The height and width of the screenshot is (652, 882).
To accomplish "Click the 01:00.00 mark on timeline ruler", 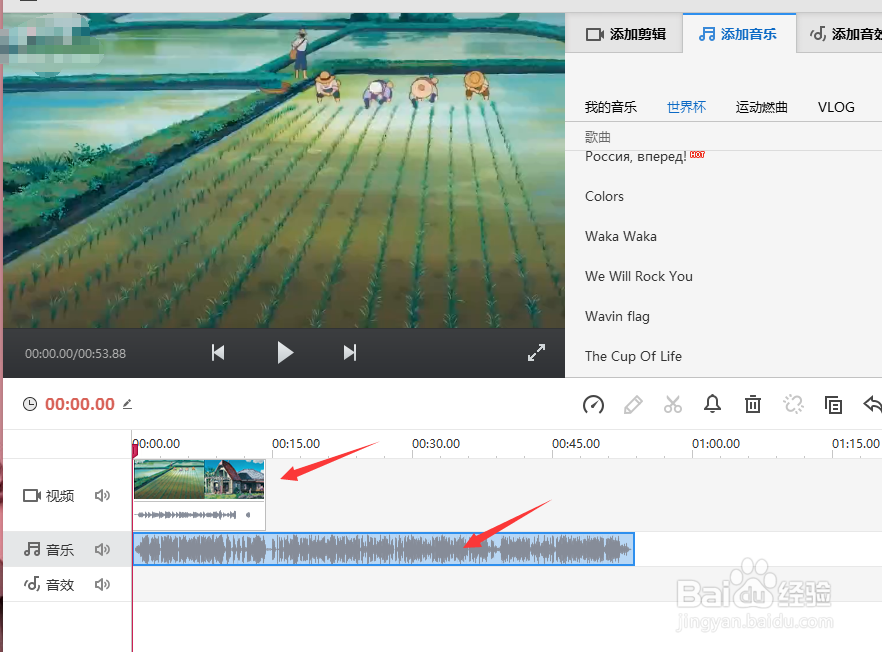I will coord(716,443).
